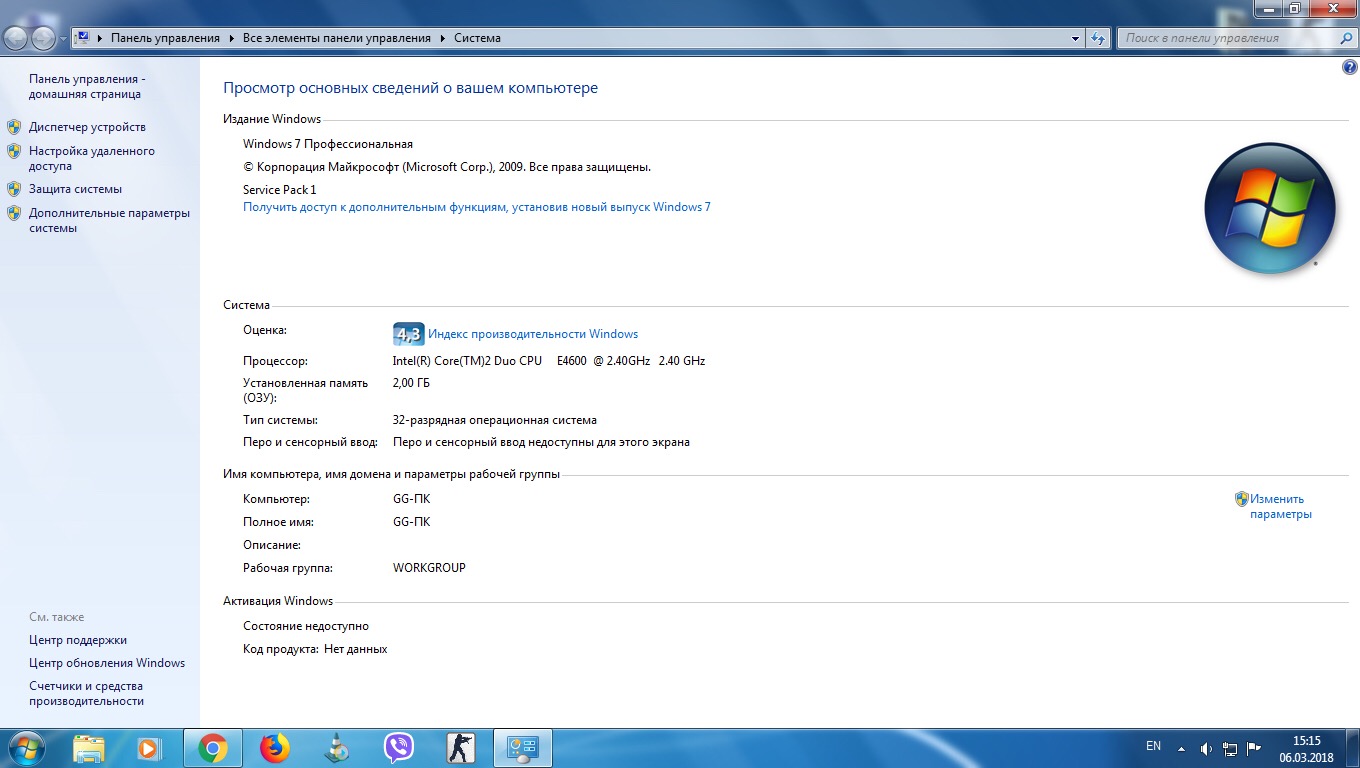
Task: Show hidden tray icons arrow
Action: 1183,748
